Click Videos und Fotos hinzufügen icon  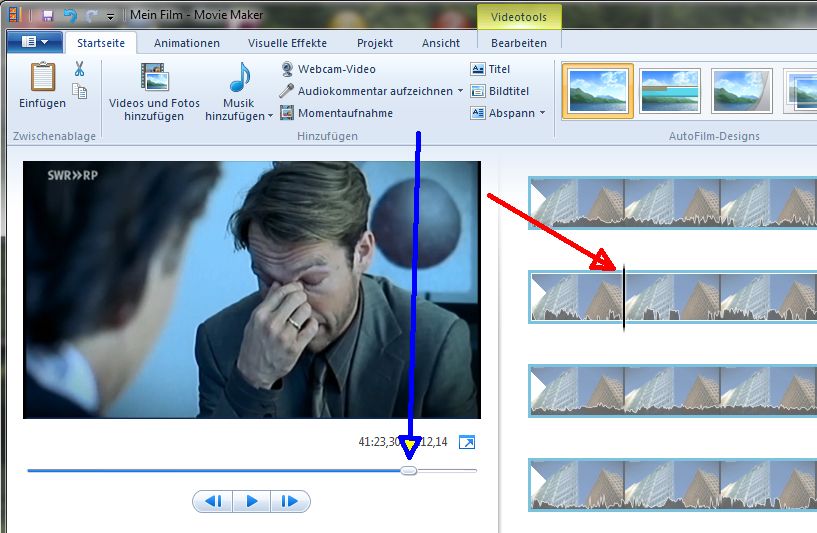pyautogui.click(x=155, y=76)
